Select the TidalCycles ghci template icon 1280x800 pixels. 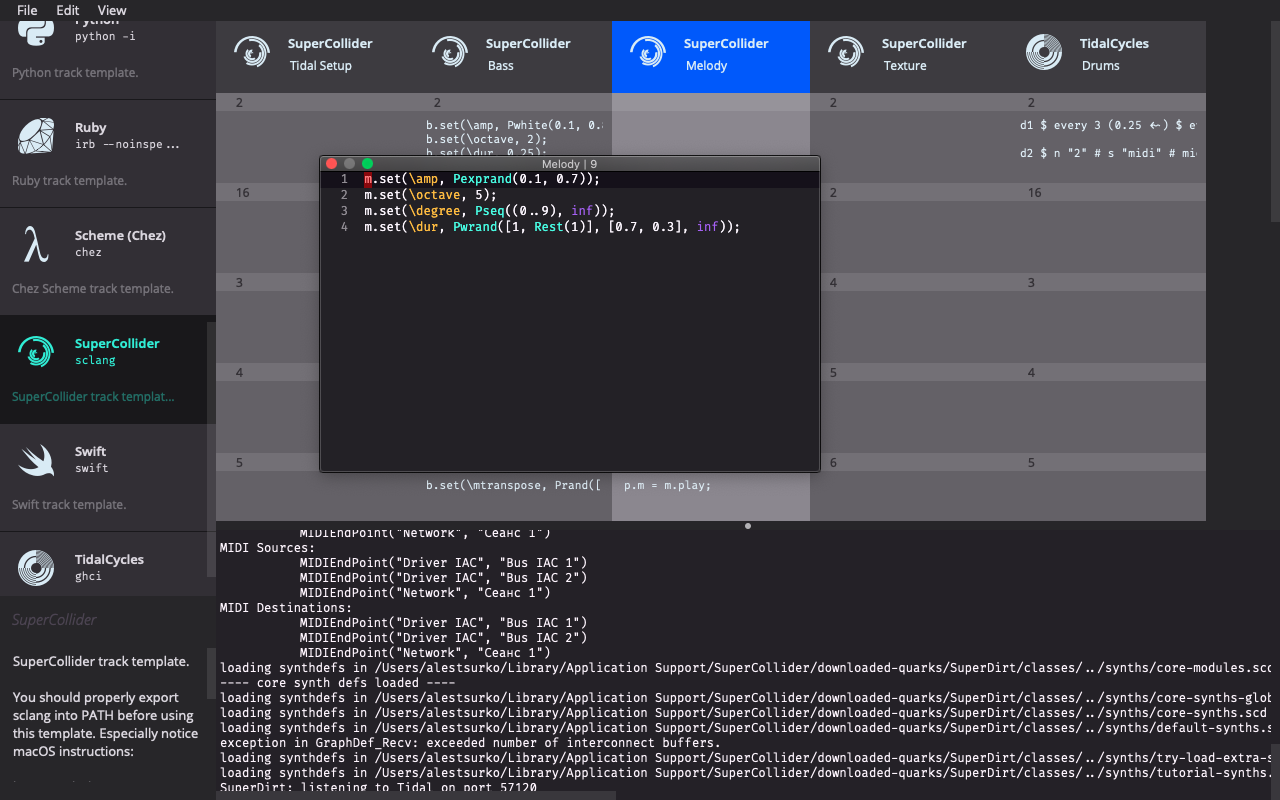pos(35,568)
